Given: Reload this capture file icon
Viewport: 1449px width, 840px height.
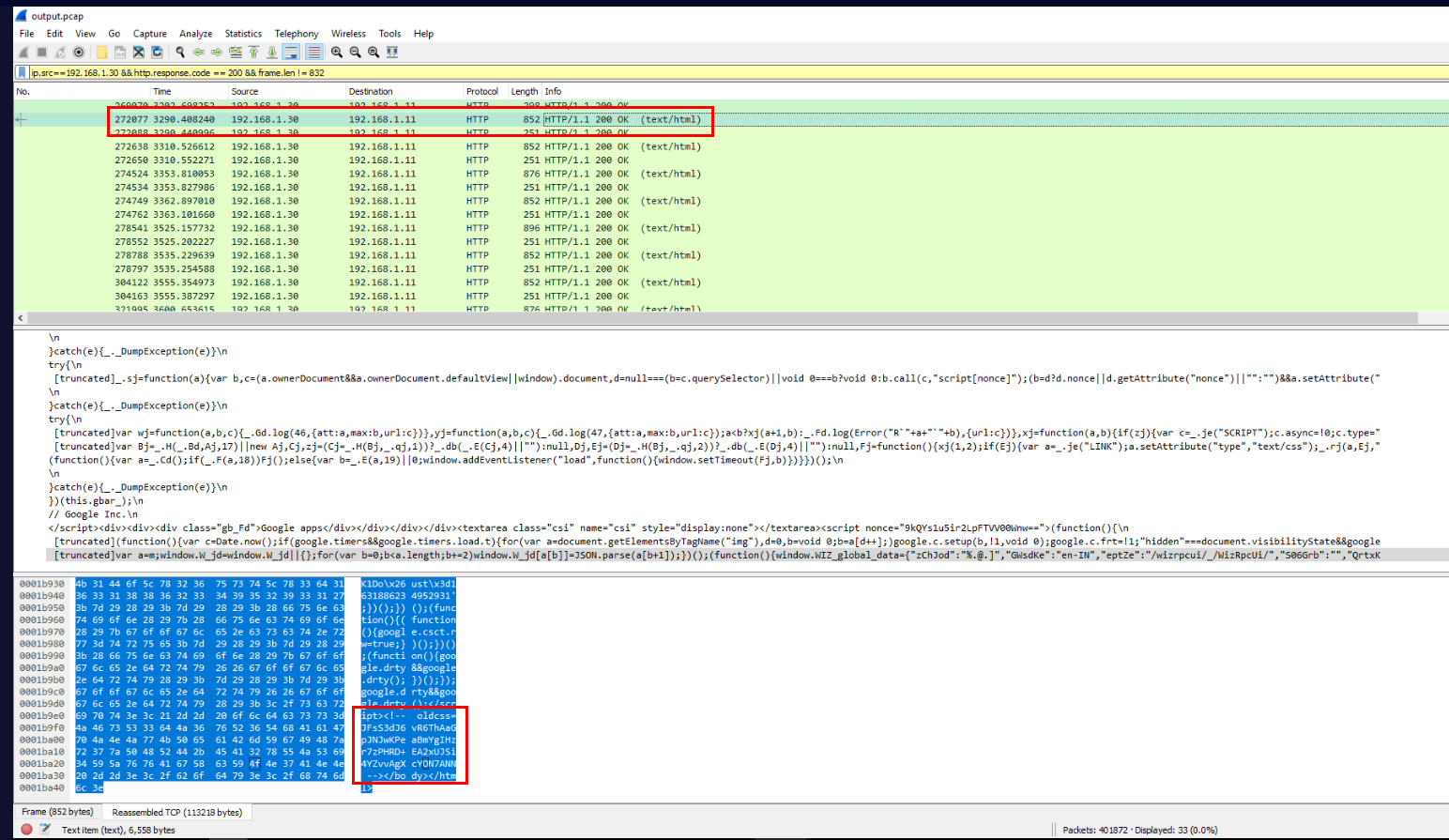Looking at the screenshot, I should [x=157, y=53].
